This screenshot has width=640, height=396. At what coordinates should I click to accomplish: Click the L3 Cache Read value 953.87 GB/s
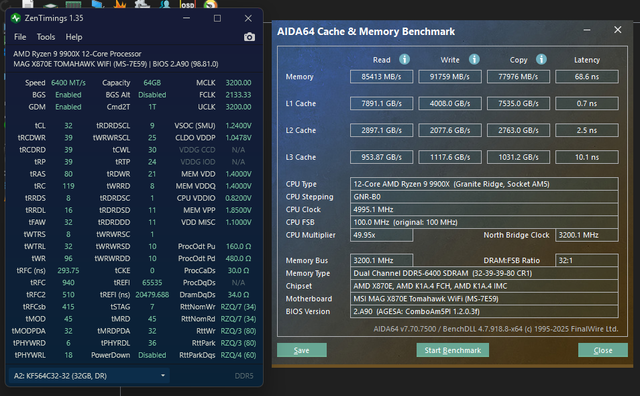point(381,157)
